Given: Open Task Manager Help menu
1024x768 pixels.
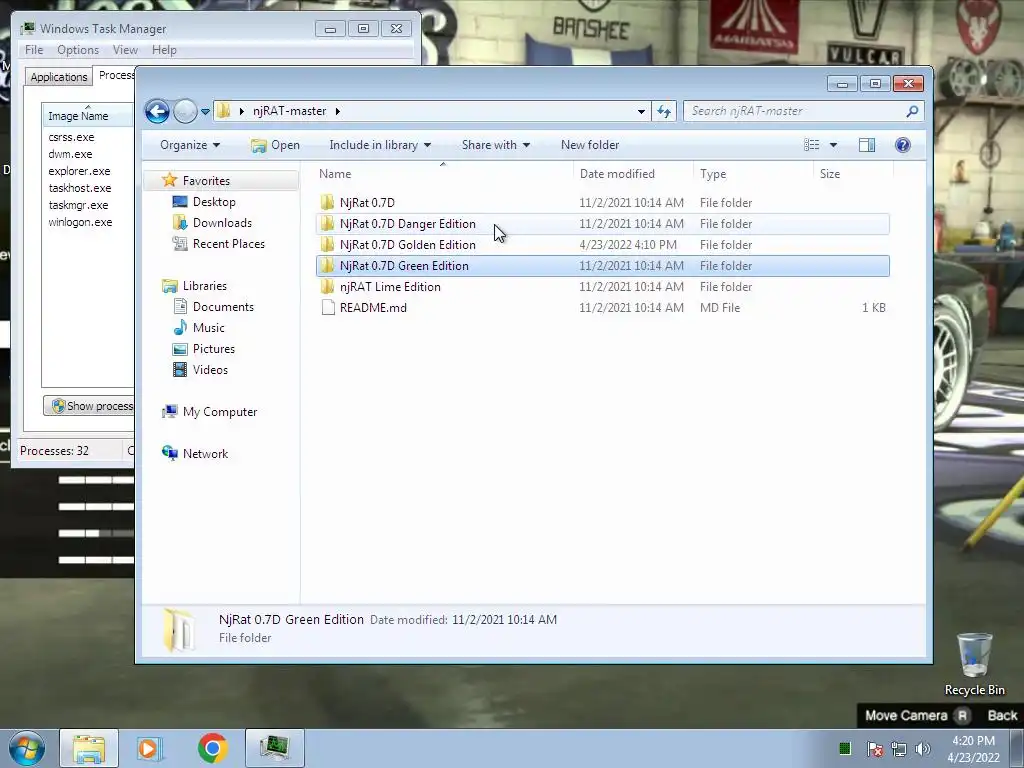Looking at the screenshot, I should (164, 50).
